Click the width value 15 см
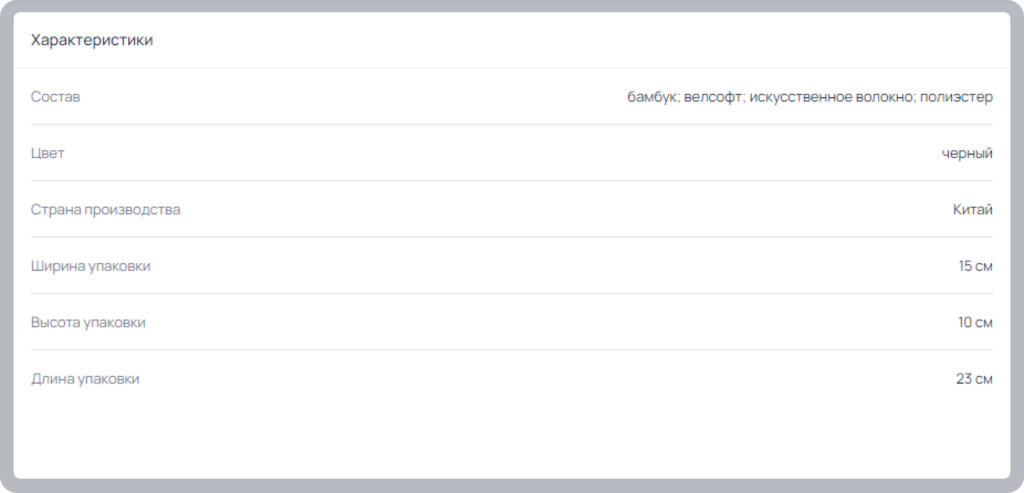1024x493 pixels. [x=976, y=266]
